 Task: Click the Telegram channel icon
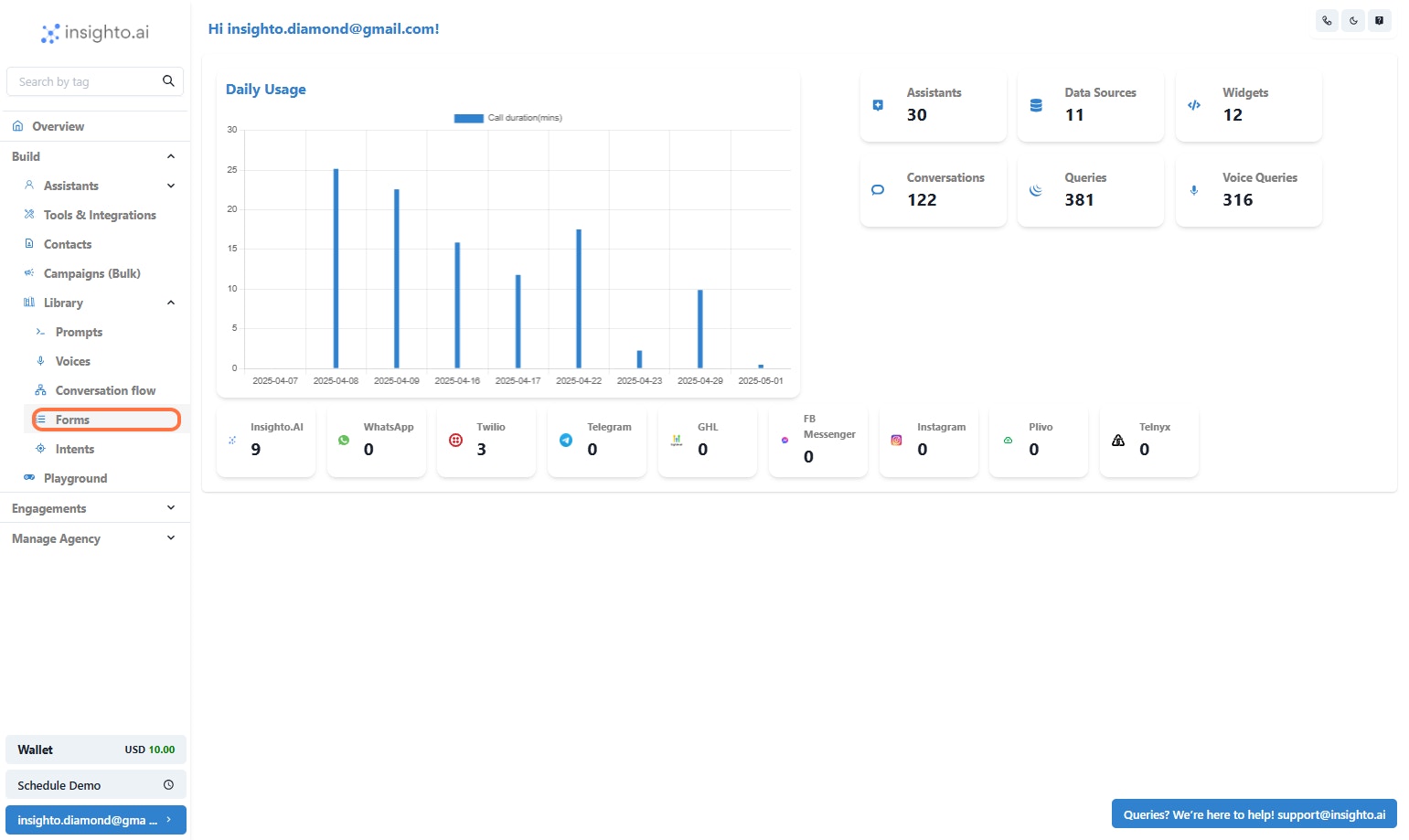(x=566, y=441)
